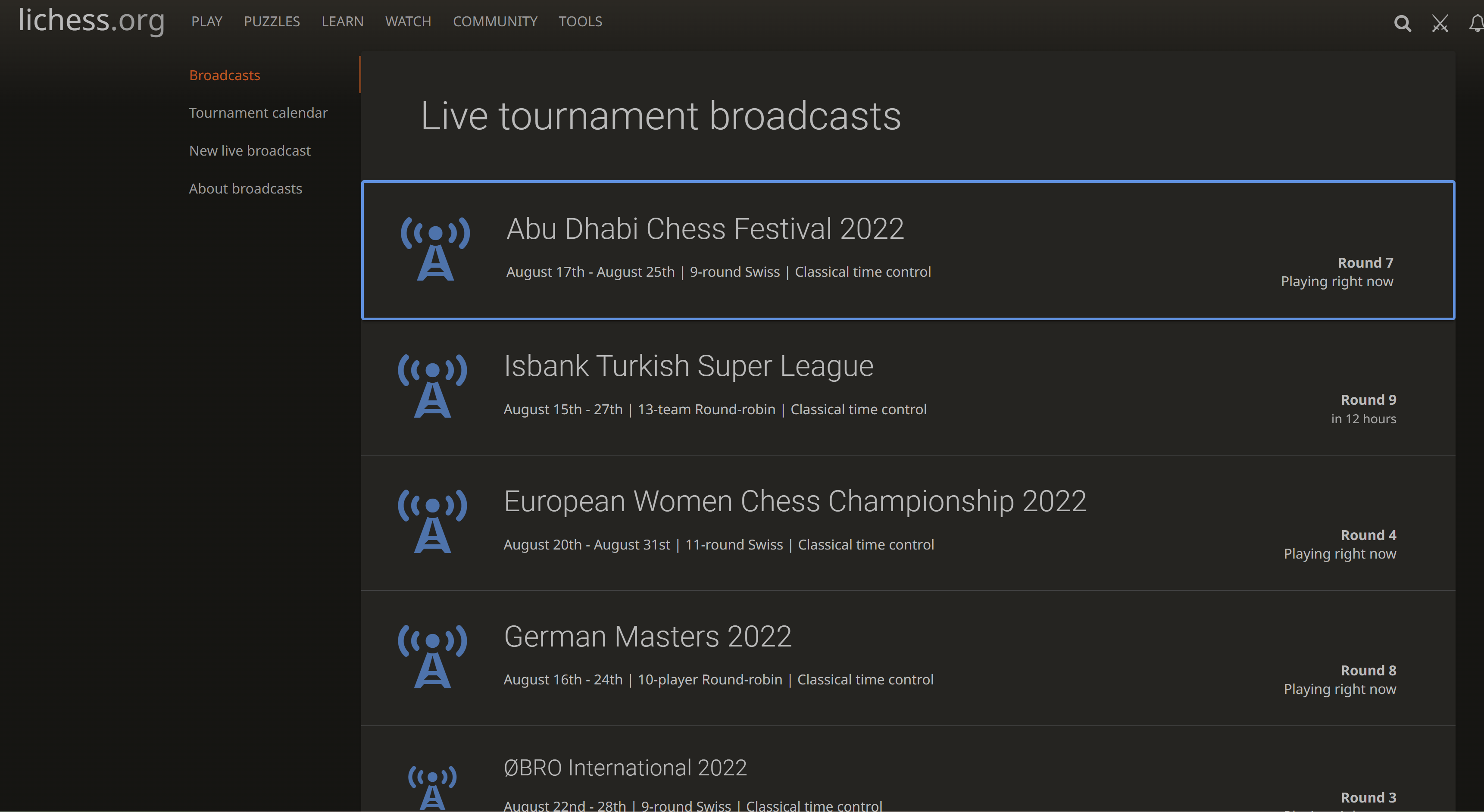Open Abu Dhabi Chess Festival 2022 title

pyautogui.click(x=705, y=228)
